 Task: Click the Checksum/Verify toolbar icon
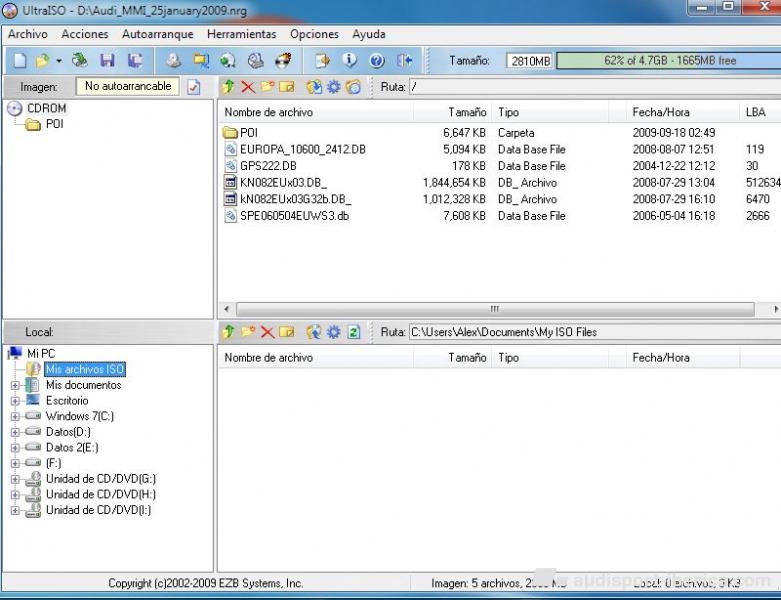tap(322, 61)
